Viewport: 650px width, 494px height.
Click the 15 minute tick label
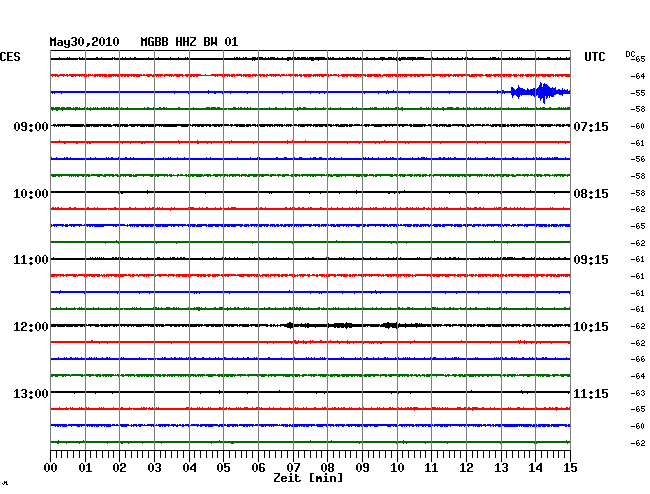(570, 467)
